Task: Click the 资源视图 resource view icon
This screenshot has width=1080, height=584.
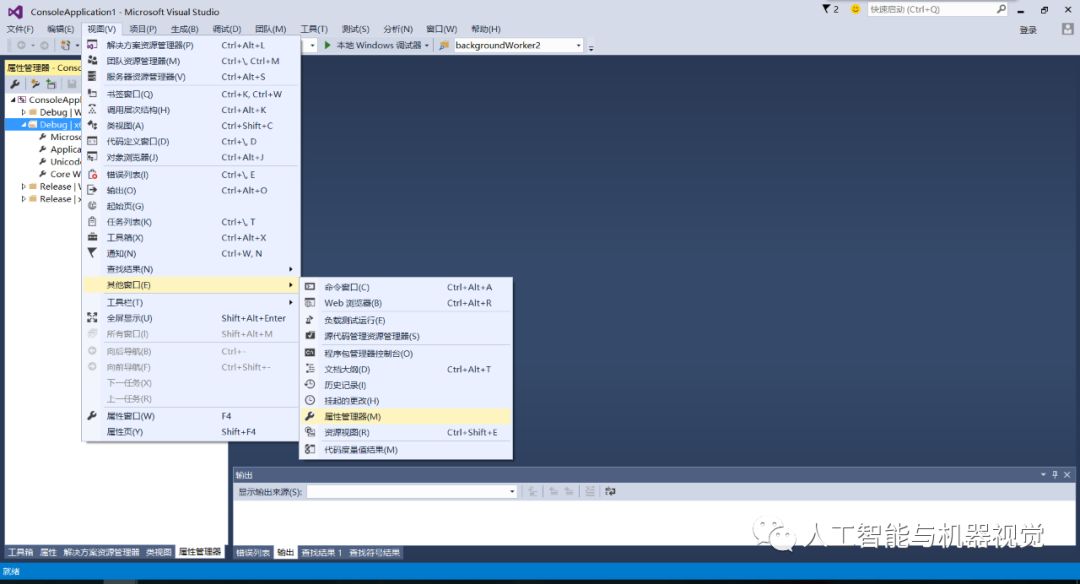Action: click(310, 432)
